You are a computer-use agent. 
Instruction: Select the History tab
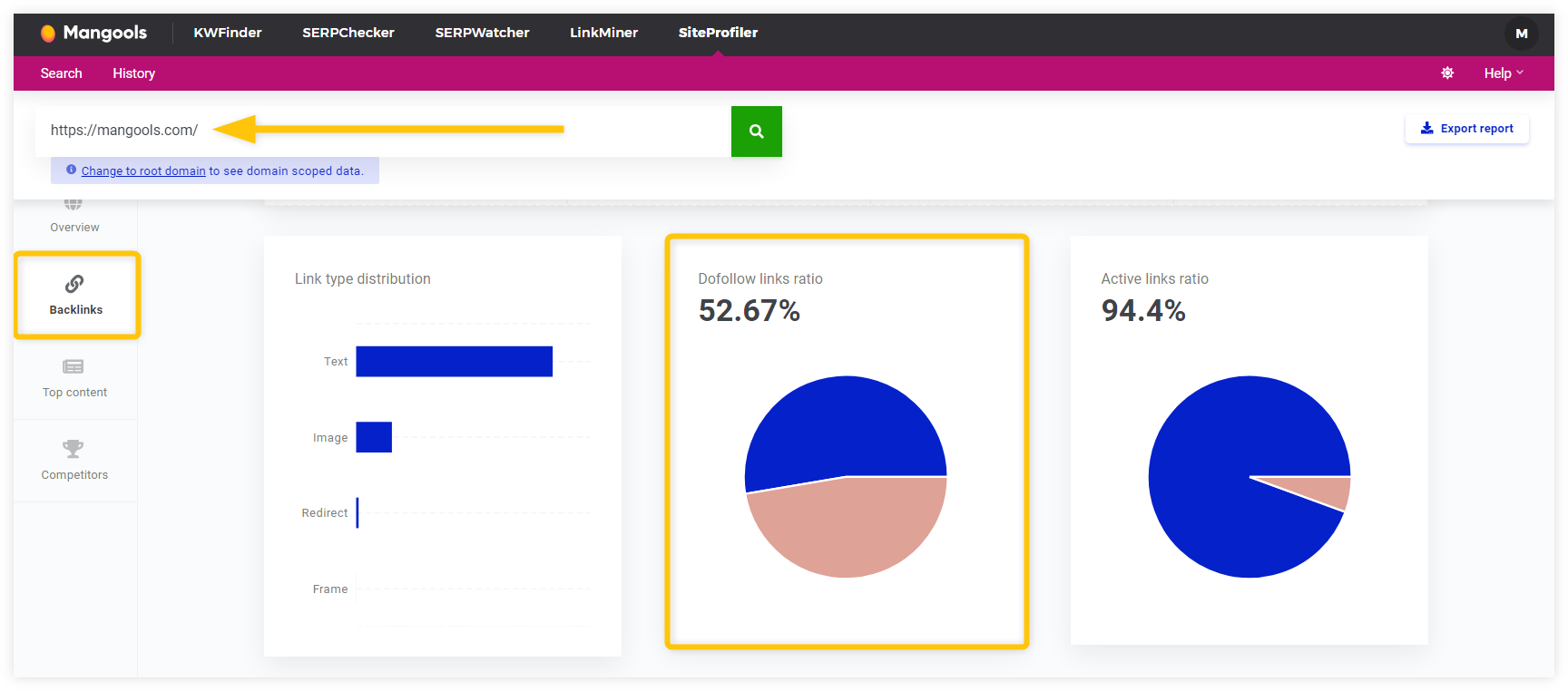(x=133, y=73)
